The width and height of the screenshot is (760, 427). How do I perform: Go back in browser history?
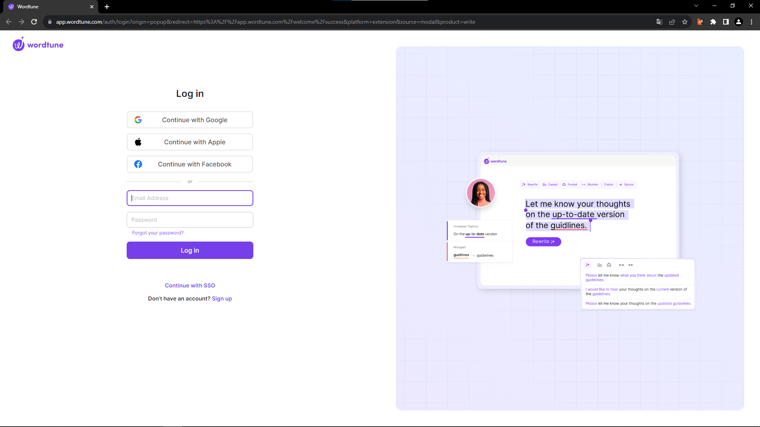pos(9,22)
